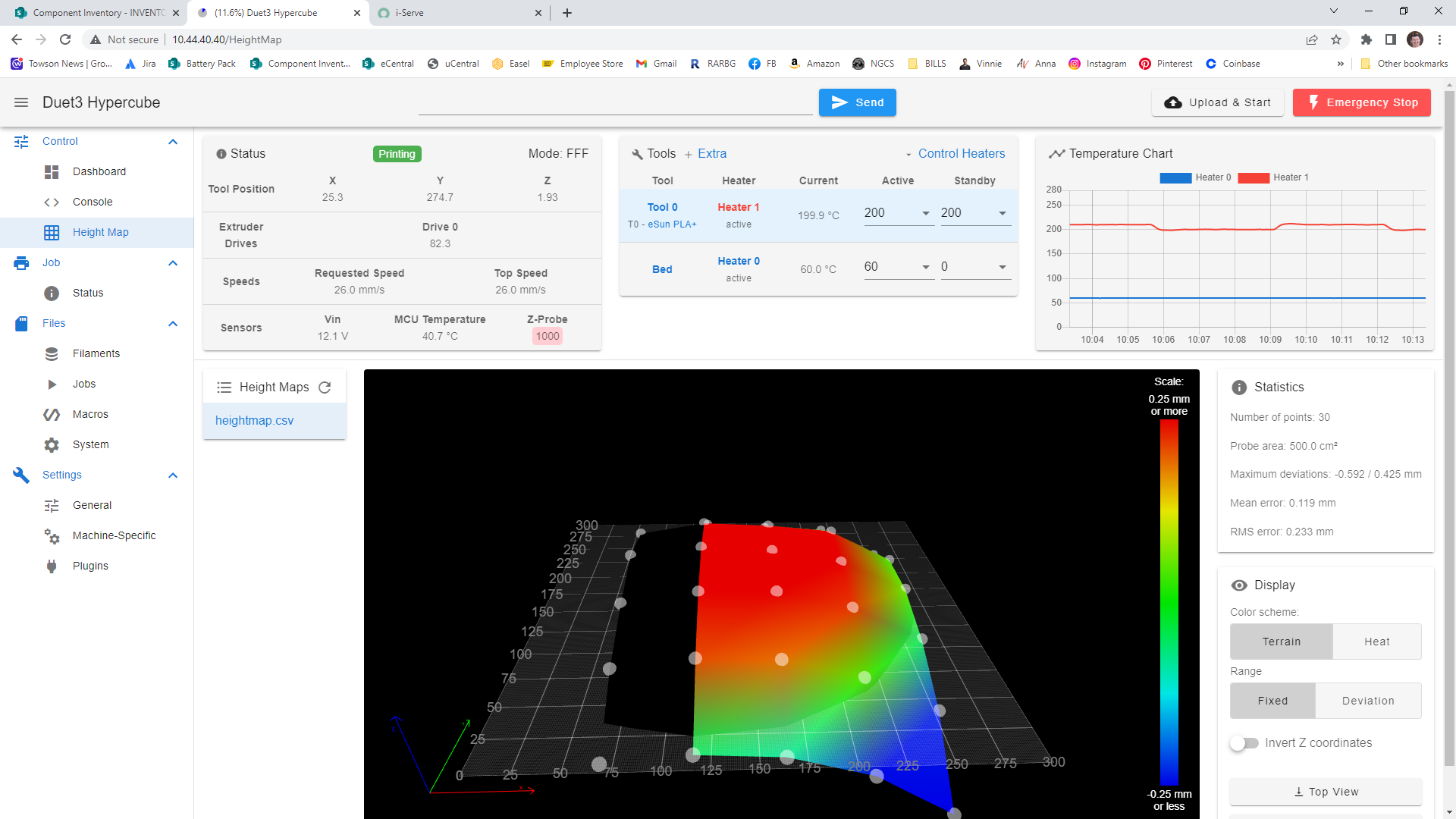
Task: Bookmark this page with star icon
Action: tap(1336, 39)
